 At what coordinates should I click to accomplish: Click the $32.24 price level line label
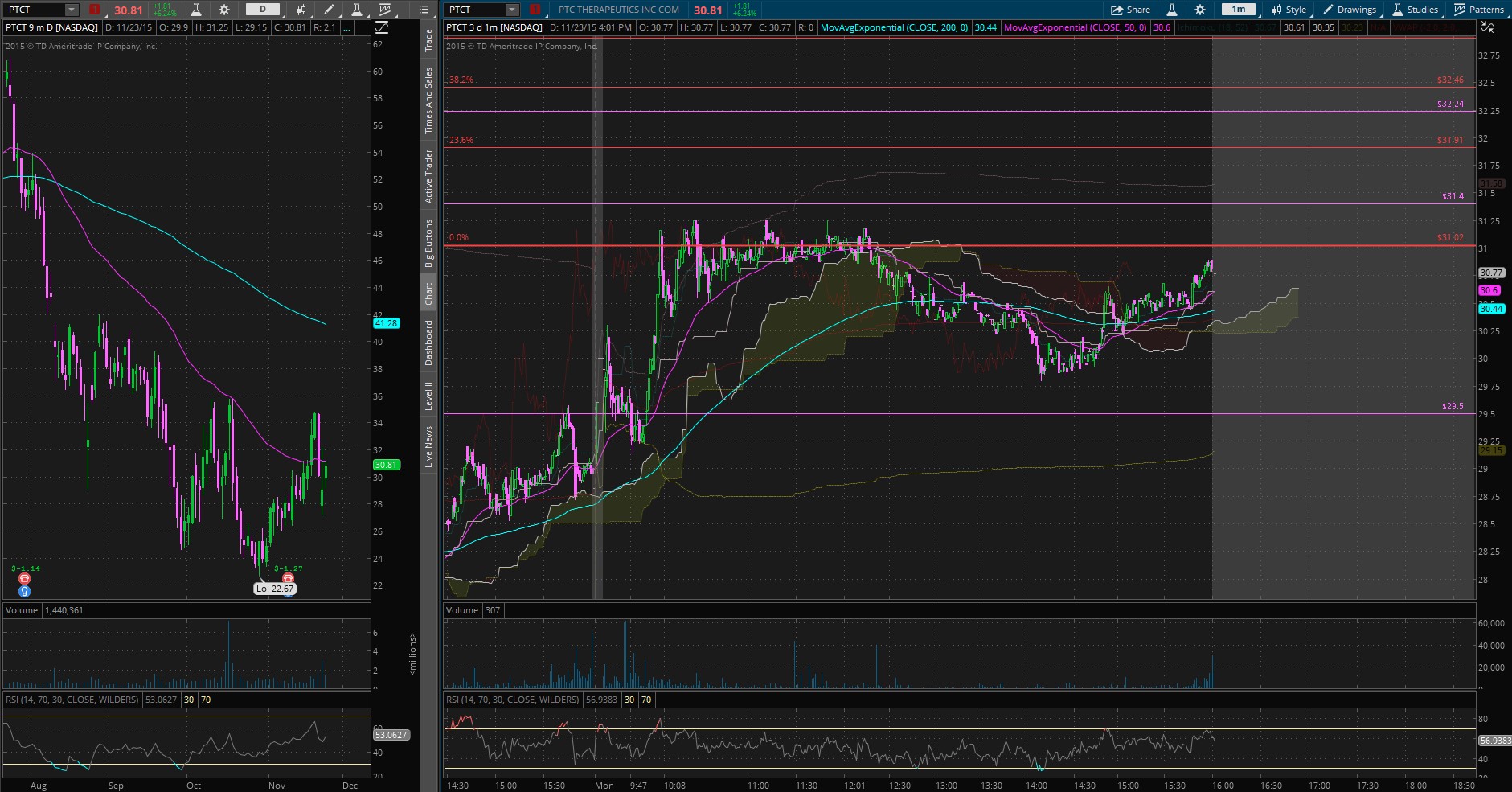[x=1450, y=104]
